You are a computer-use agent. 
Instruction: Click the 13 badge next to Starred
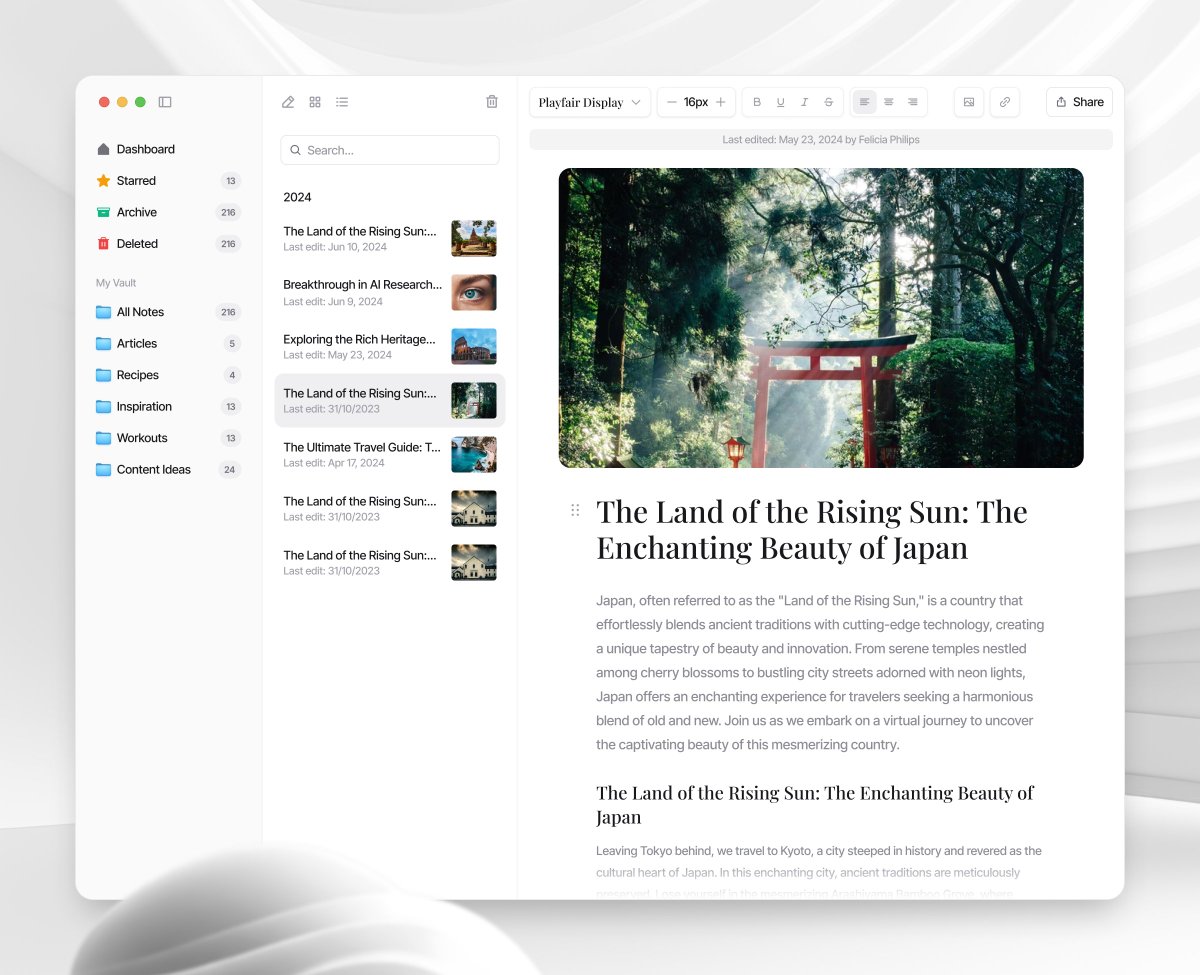pyautogui.click(x=231, y=181)
